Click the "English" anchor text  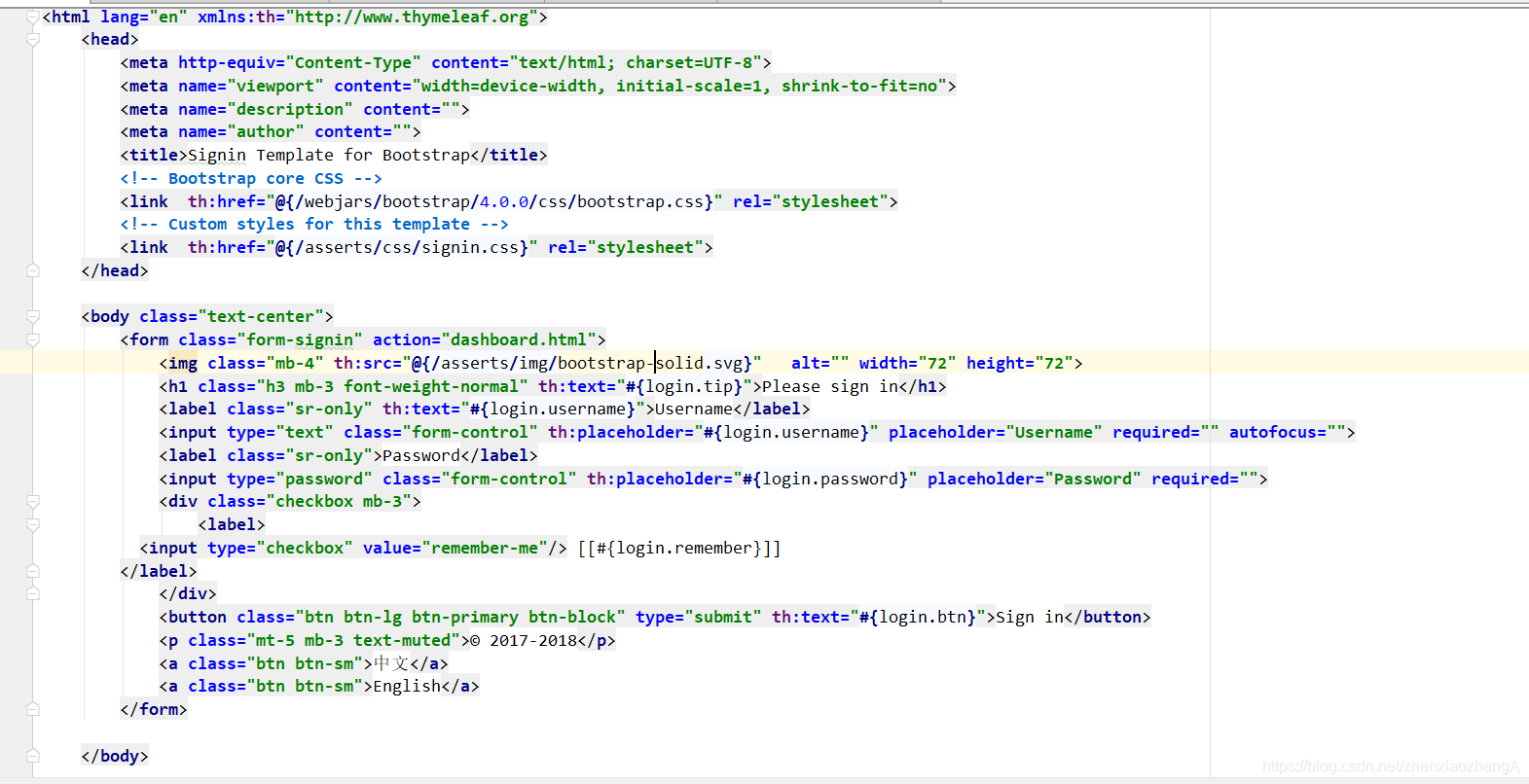point(407,686)
